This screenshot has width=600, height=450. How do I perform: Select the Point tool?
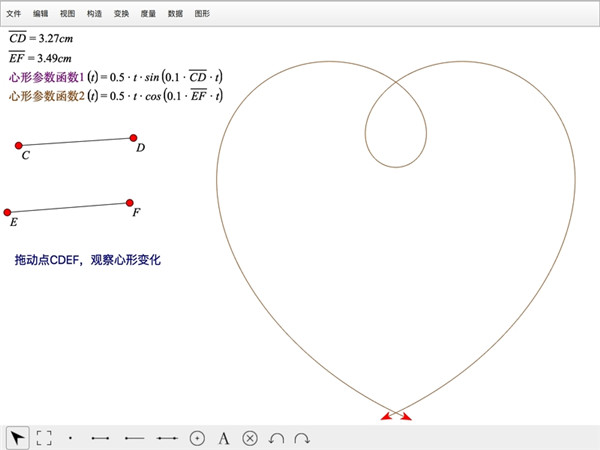(70, 438)
